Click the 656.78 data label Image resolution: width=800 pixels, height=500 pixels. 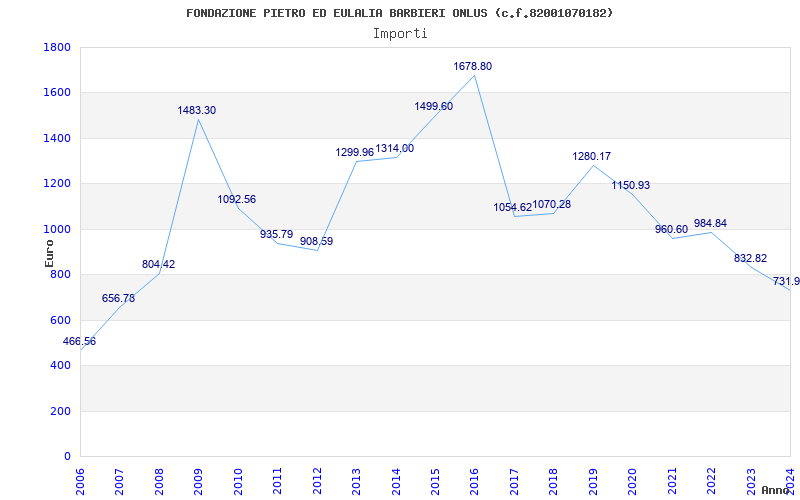point(118,298)
